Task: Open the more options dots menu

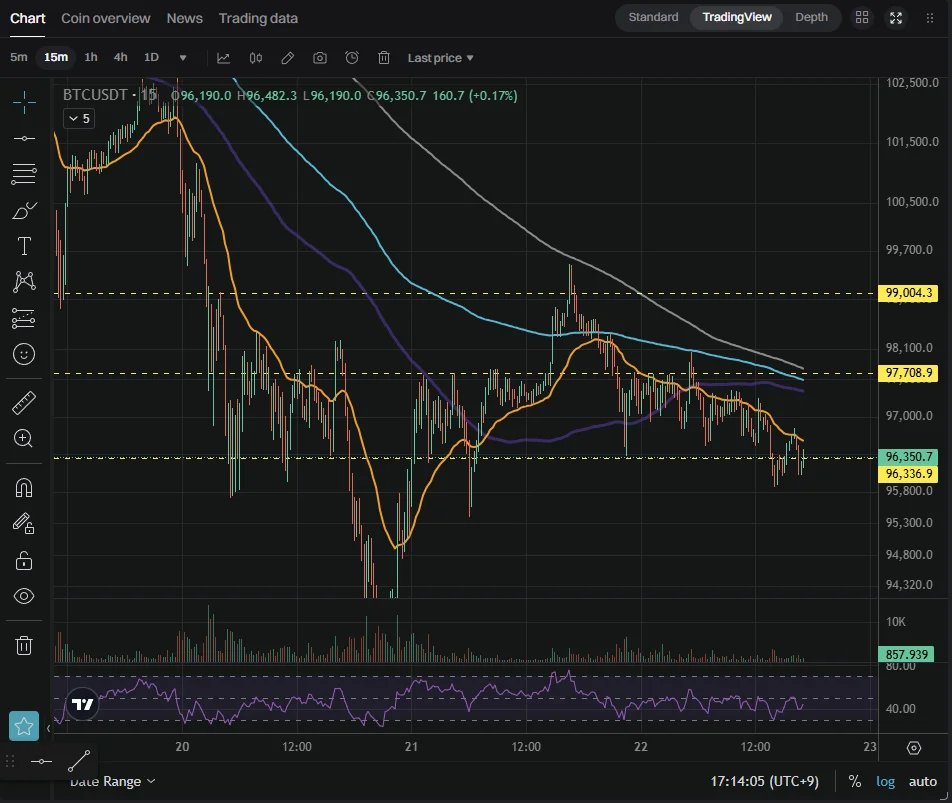Action: coord(930,18)
